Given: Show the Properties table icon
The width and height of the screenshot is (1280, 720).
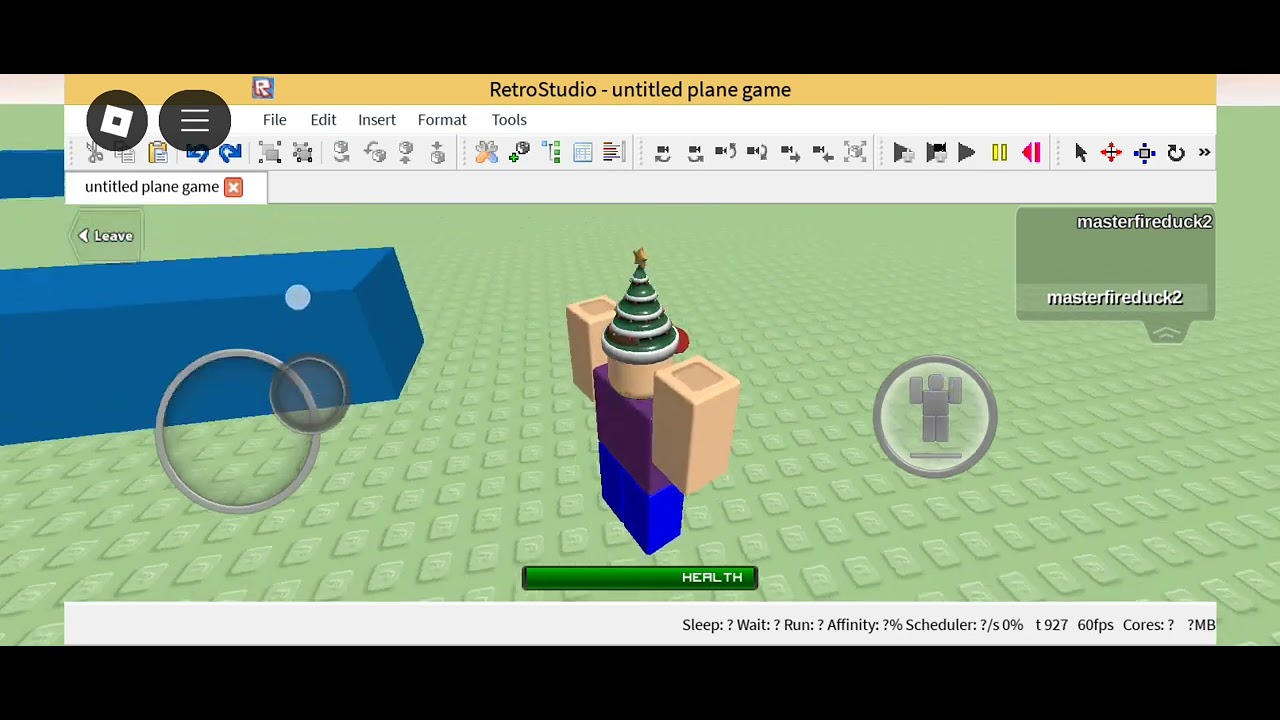Looking at the screenshot, I should click(583, 153).
